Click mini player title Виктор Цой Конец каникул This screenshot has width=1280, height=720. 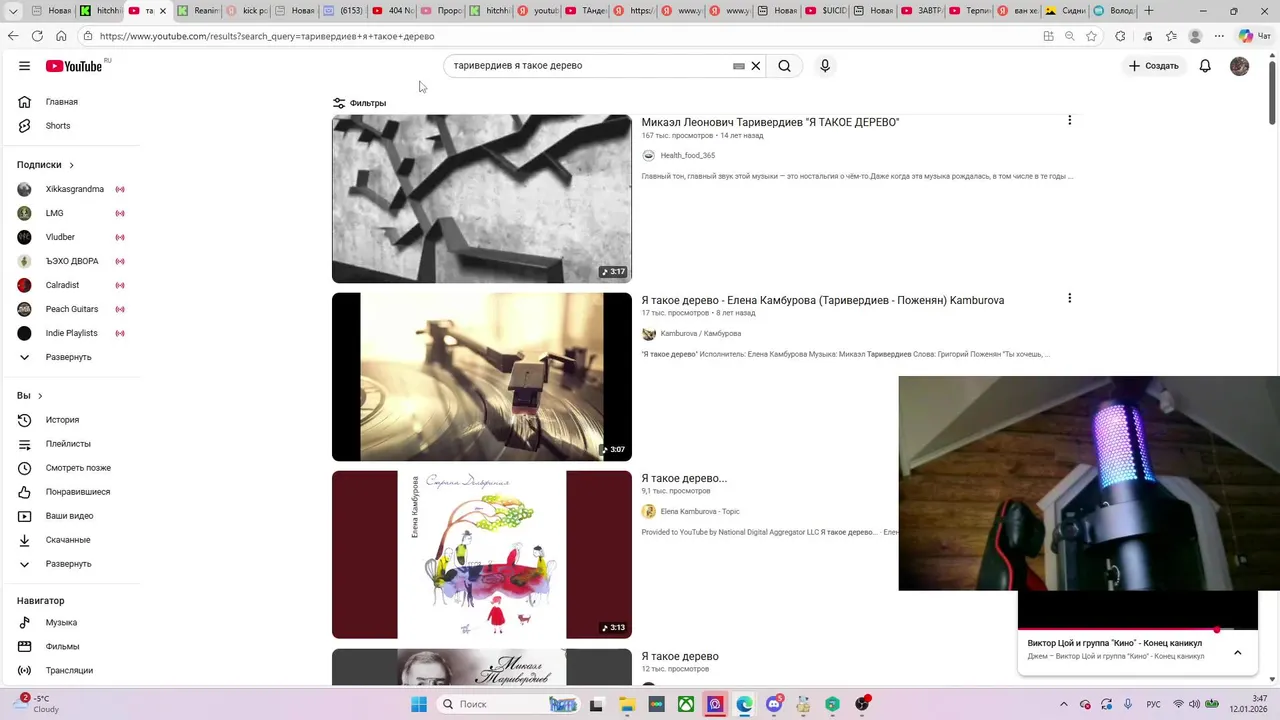click(1115, 643)
